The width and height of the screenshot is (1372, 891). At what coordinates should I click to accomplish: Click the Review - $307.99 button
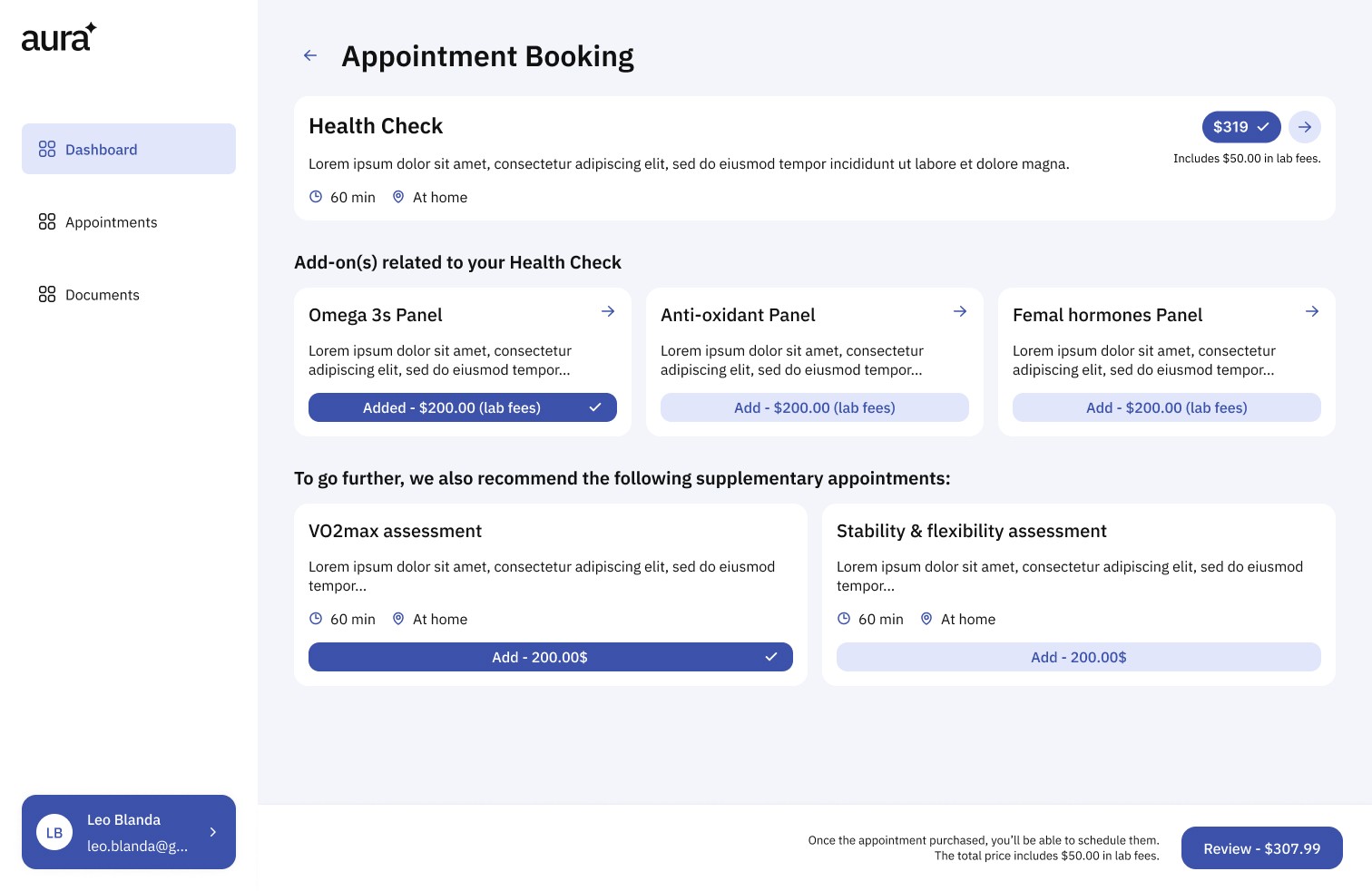point(1261,848)
